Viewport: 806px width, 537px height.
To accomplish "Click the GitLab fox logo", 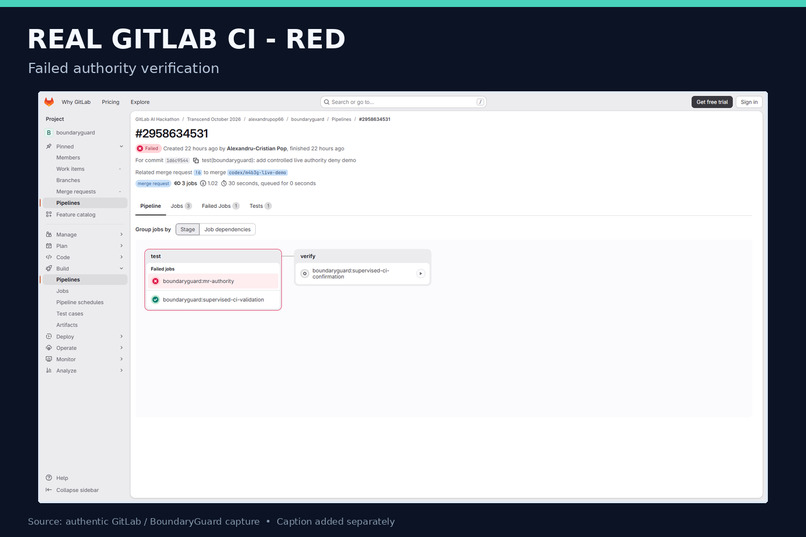I will coord(49,102).
